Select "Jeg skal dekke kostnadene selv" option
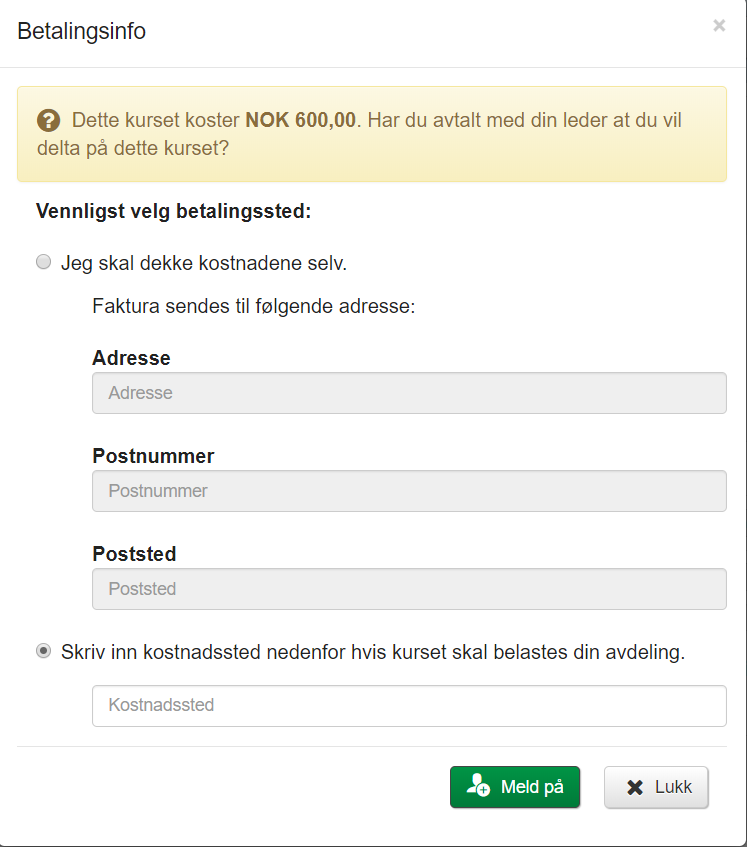This screenshot has height=847, width=747. pos(43,261)
